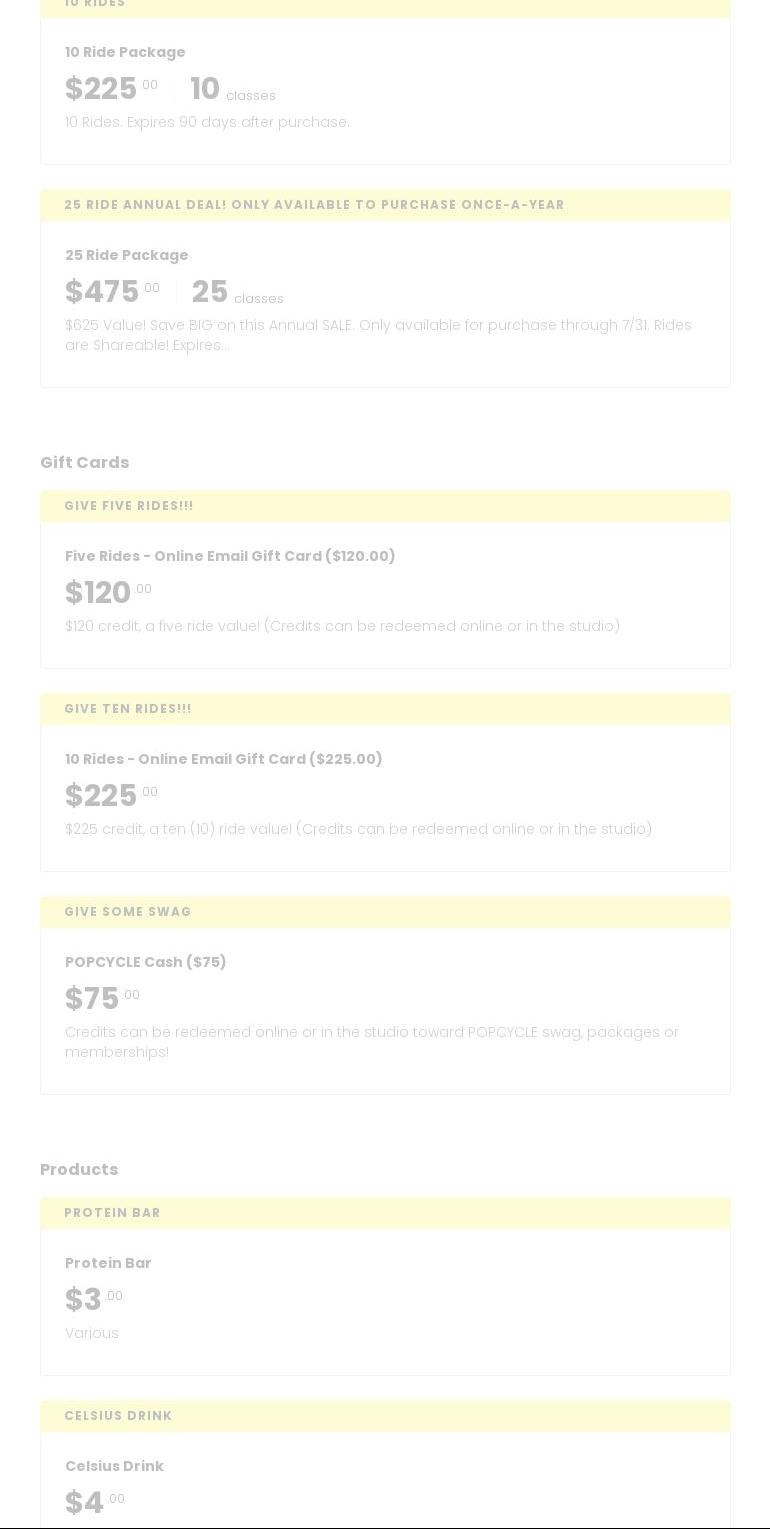This screenshot has width=770, height=1529.
Task: Click the $625 Value sale description
Action: 378,335
